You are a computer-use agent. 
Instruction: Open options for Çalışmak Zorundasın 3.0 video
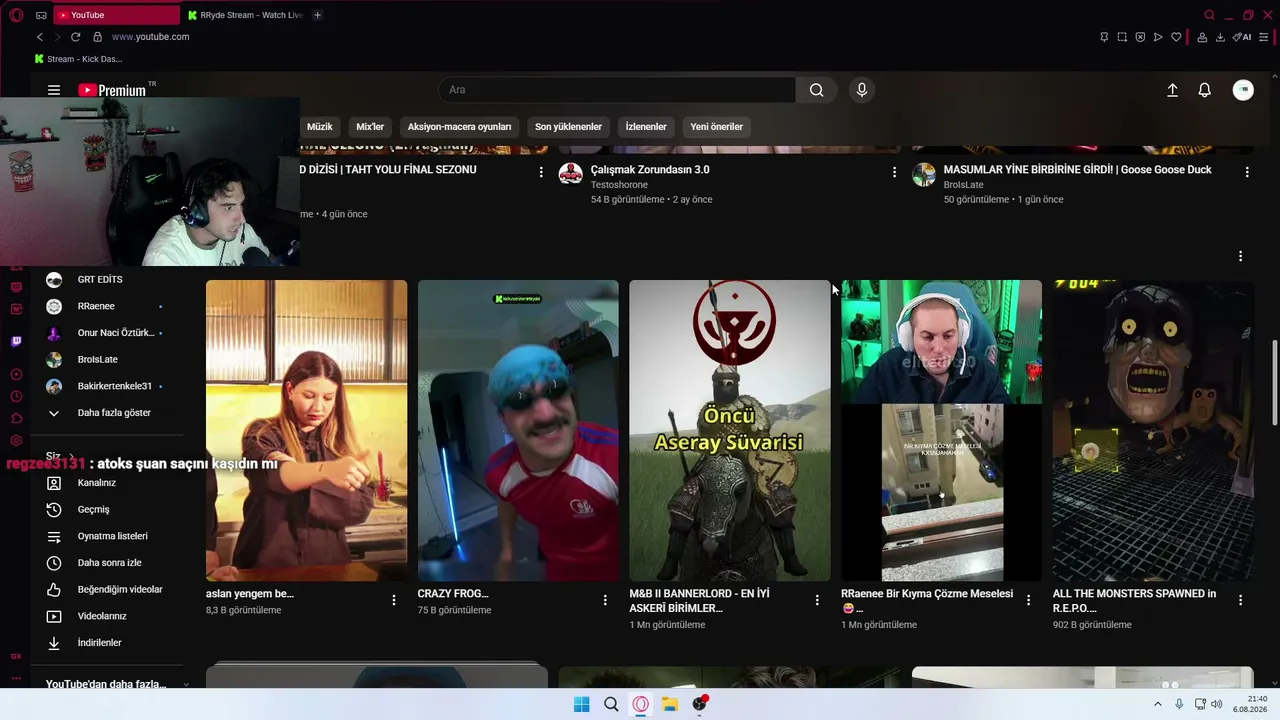click(894, 172)
